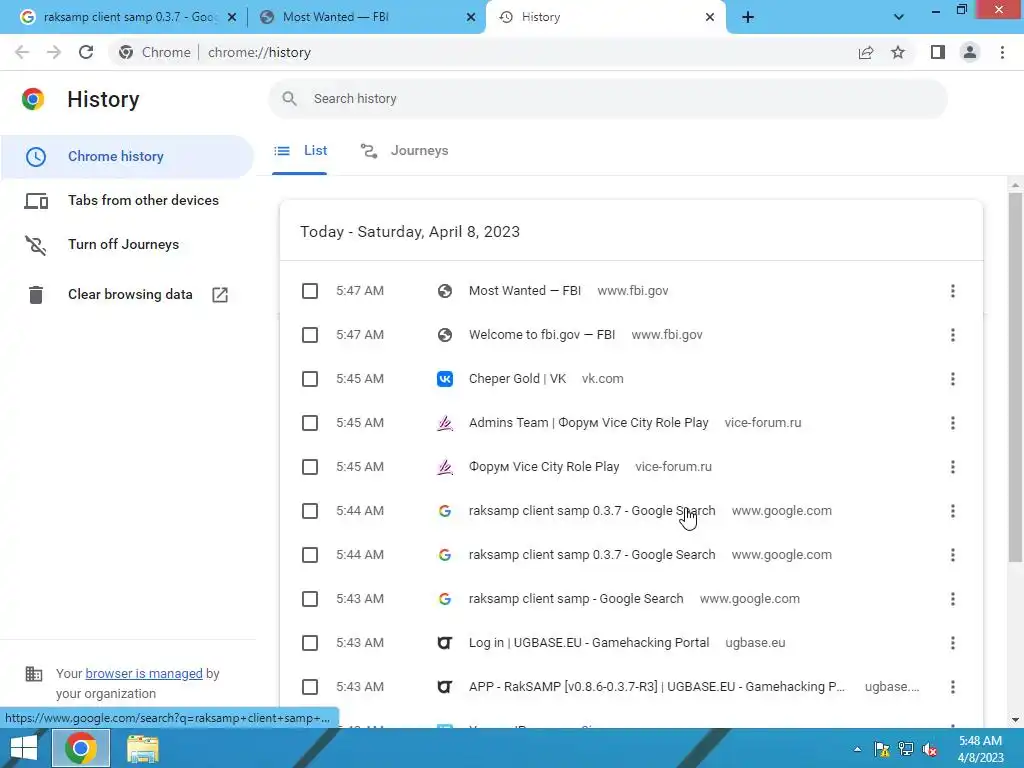Open the profile avatar menu
Viewport: 1024px width, 768px height.
tap(970, 52)
